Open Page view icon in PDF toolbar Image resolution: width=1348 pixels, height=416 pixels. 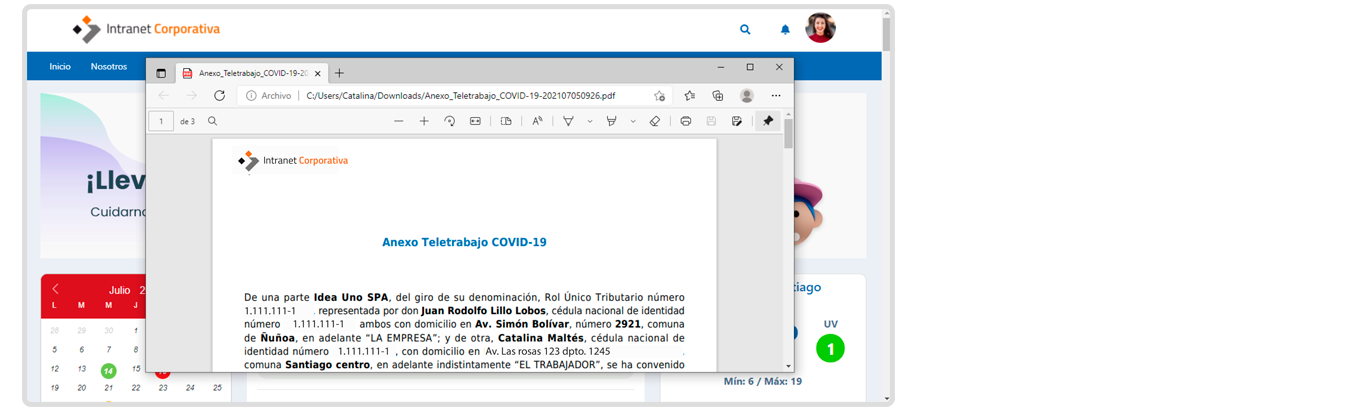pos(506,121)
